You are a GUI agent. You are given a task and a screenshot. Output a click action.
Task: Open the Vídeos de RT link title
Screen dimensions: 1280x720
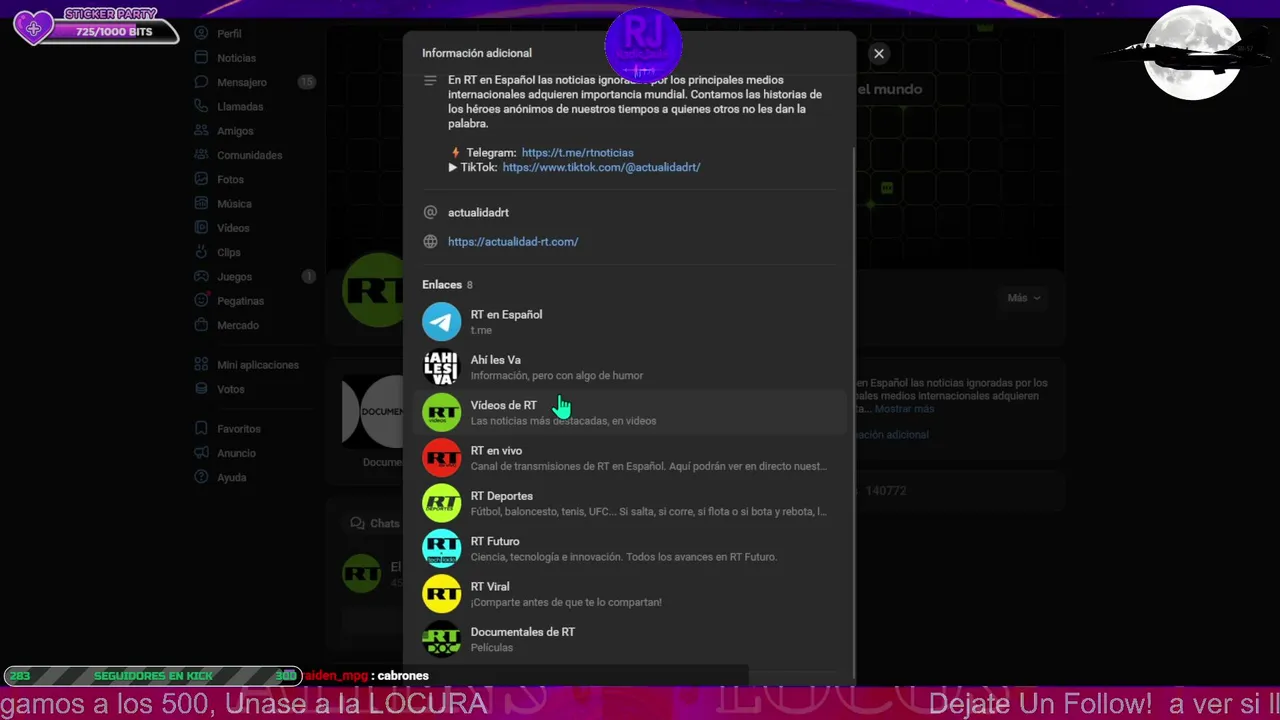click(x=503, y=406)
